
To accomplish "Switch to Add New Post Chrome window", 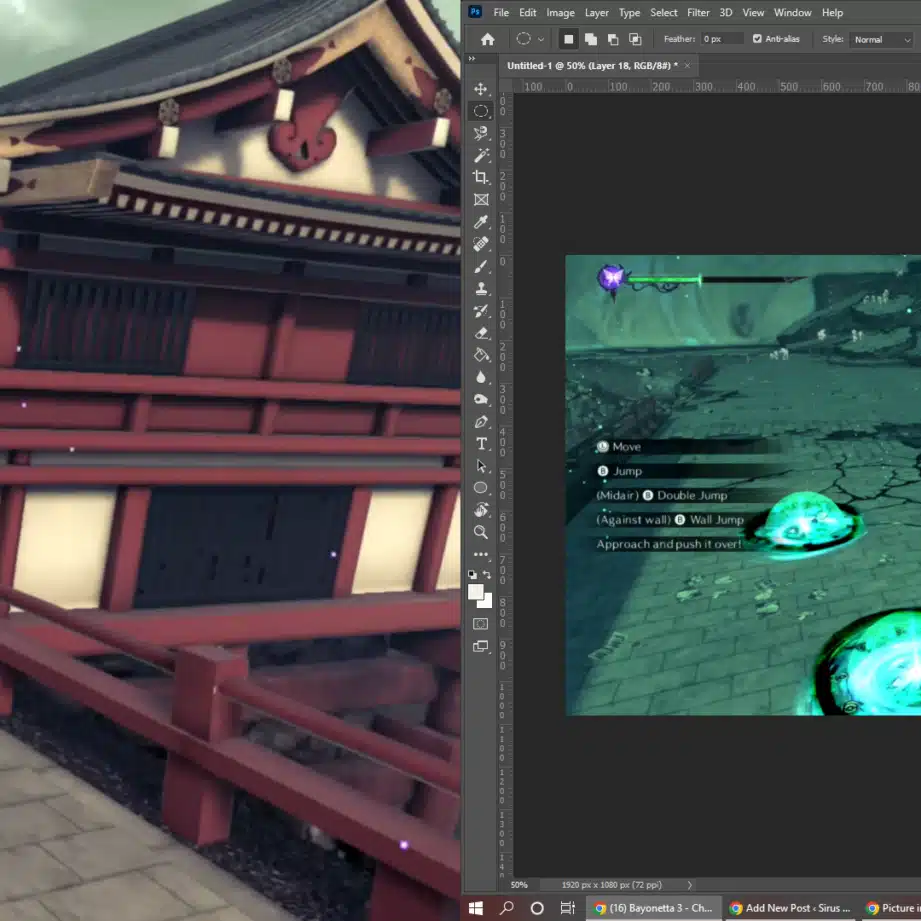I will (790, 908).
